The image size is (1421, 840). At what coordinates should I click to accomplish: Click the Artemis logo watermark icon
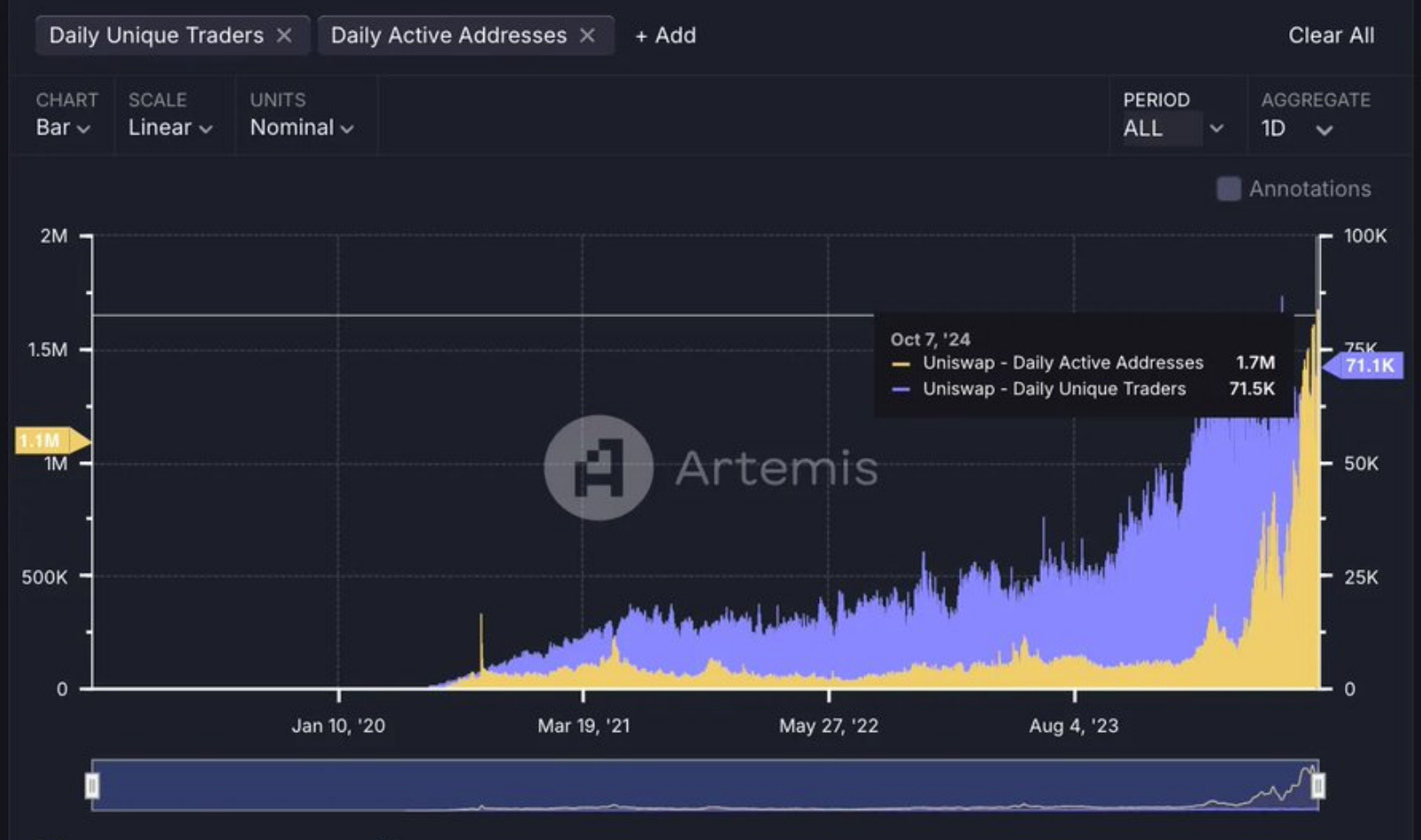(599, 467)
